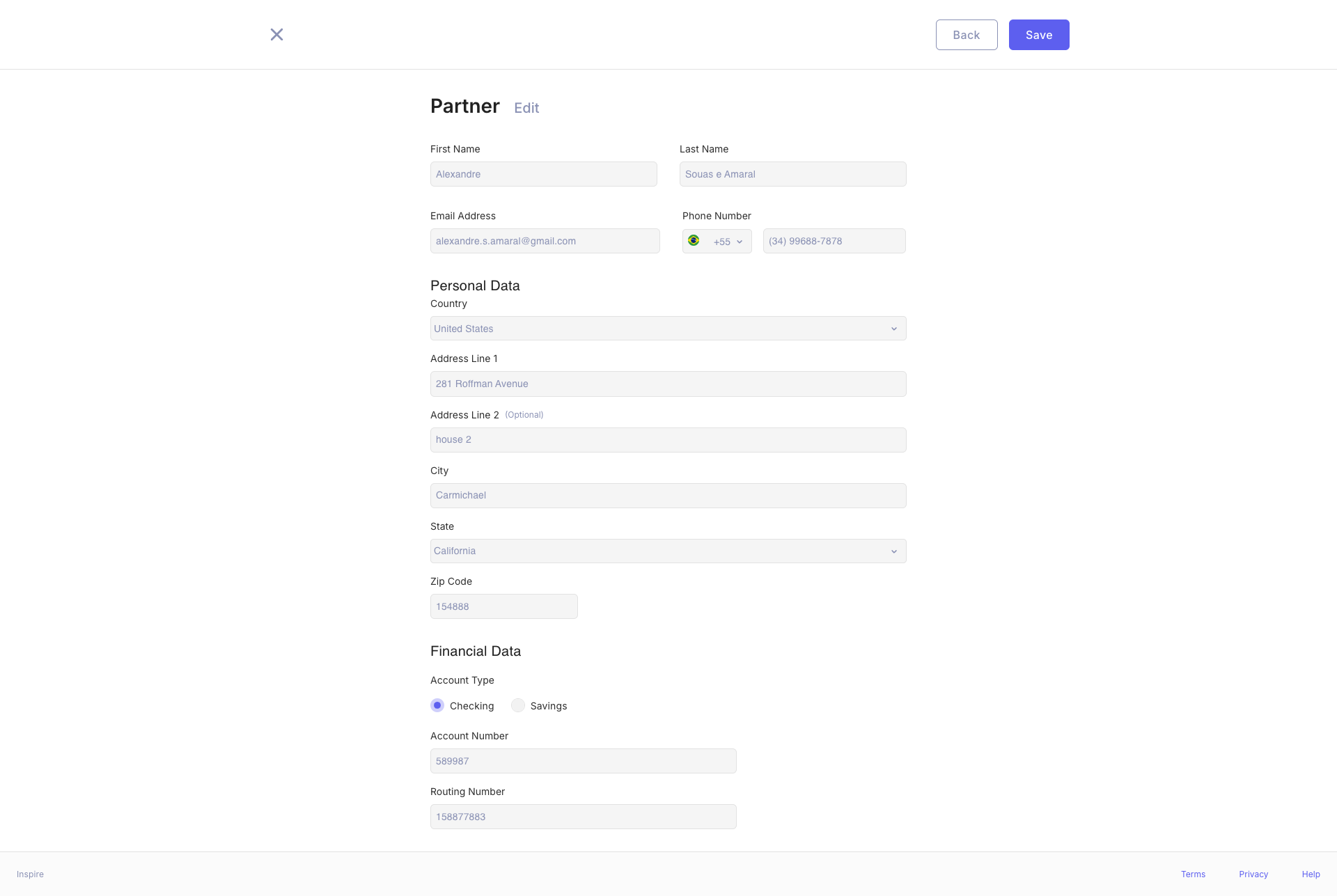Click the Zip Code field
Image resolution: width=1337 pixels, height=896 pixels.
tap(504, 606)
